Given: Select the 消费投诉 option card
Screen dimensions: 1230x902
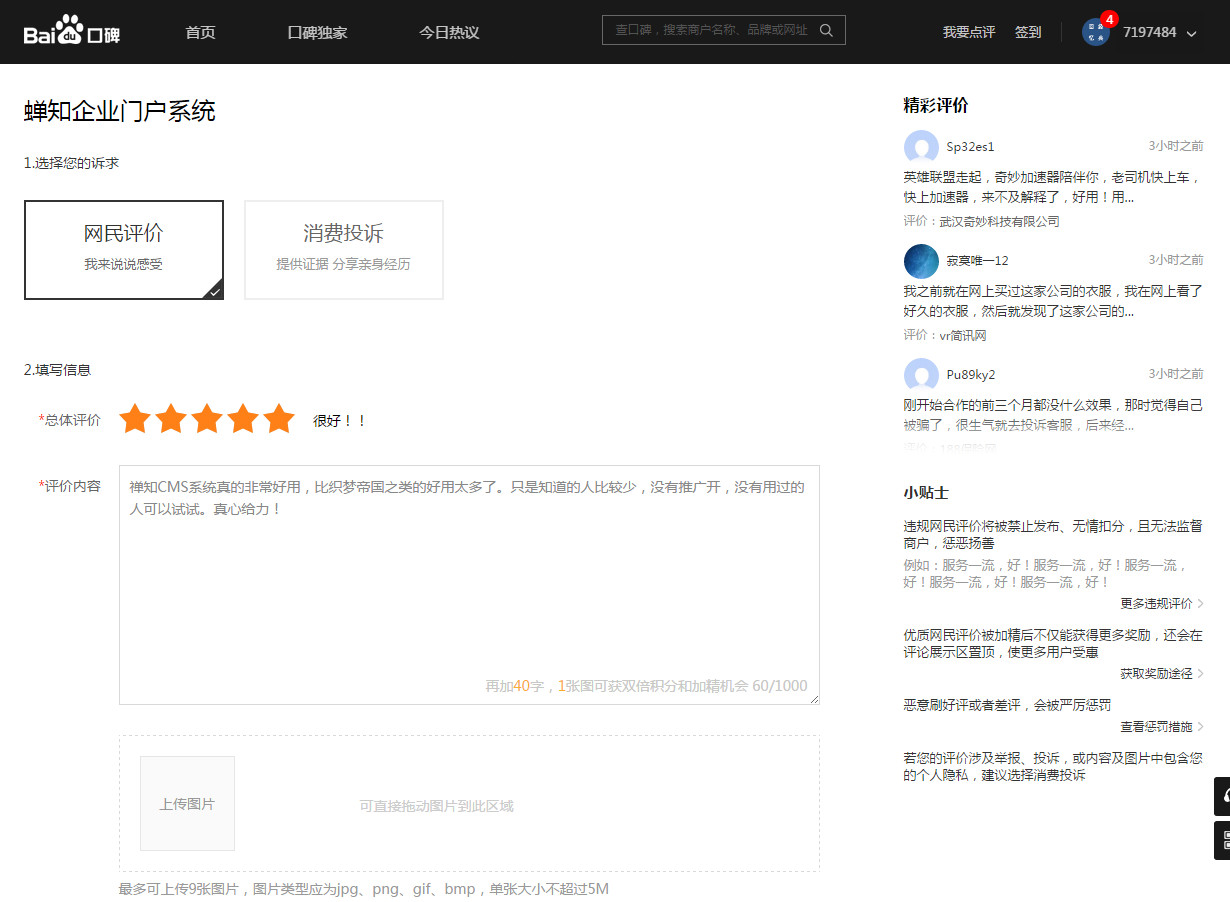Looking at the screenshot, I should pos(344,250).
